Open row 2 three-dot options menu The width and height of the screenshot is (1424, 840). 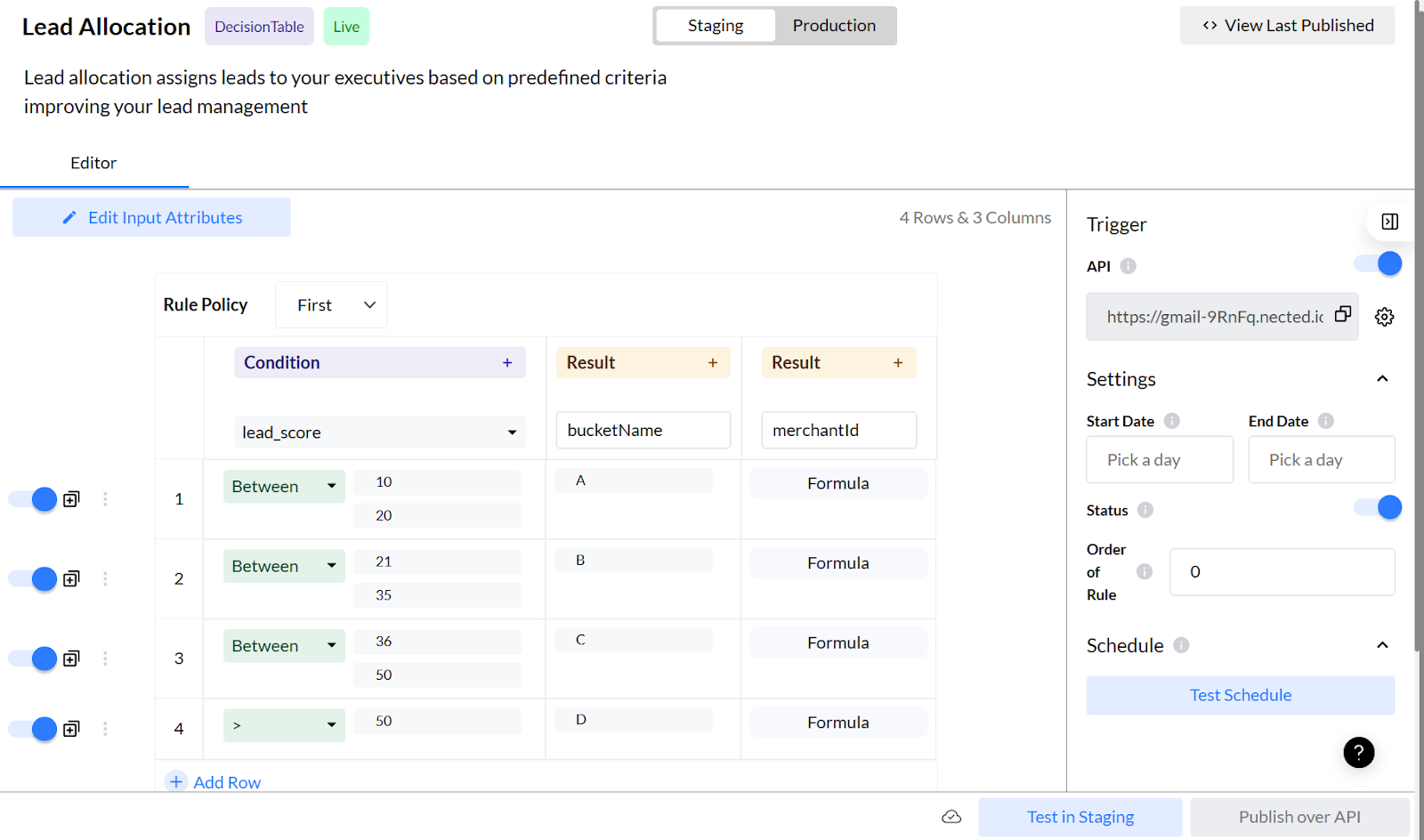pos(105,579)
